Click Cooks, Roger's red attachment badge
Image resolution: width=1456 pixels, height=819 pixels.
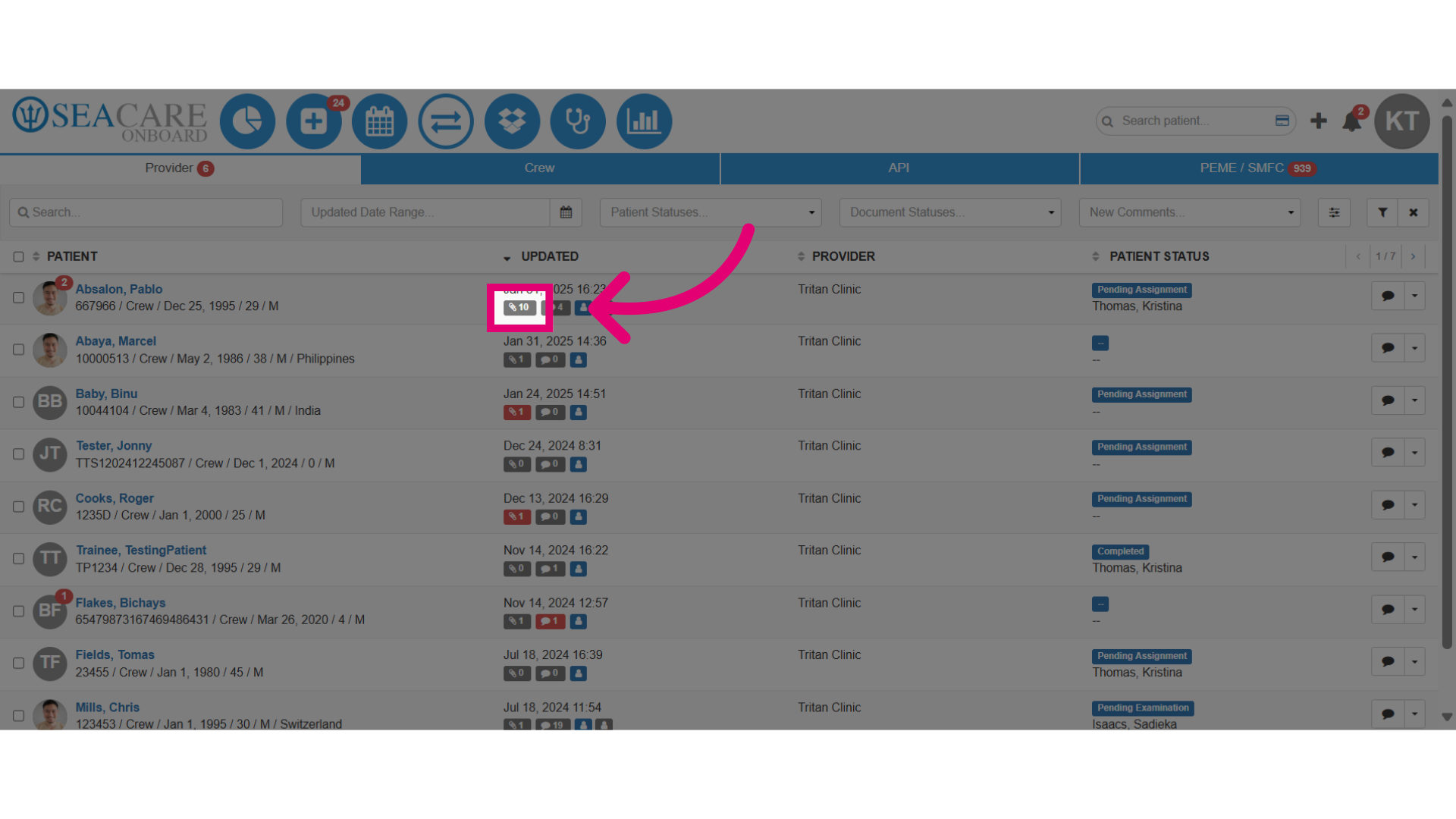(x=516, y=517)
